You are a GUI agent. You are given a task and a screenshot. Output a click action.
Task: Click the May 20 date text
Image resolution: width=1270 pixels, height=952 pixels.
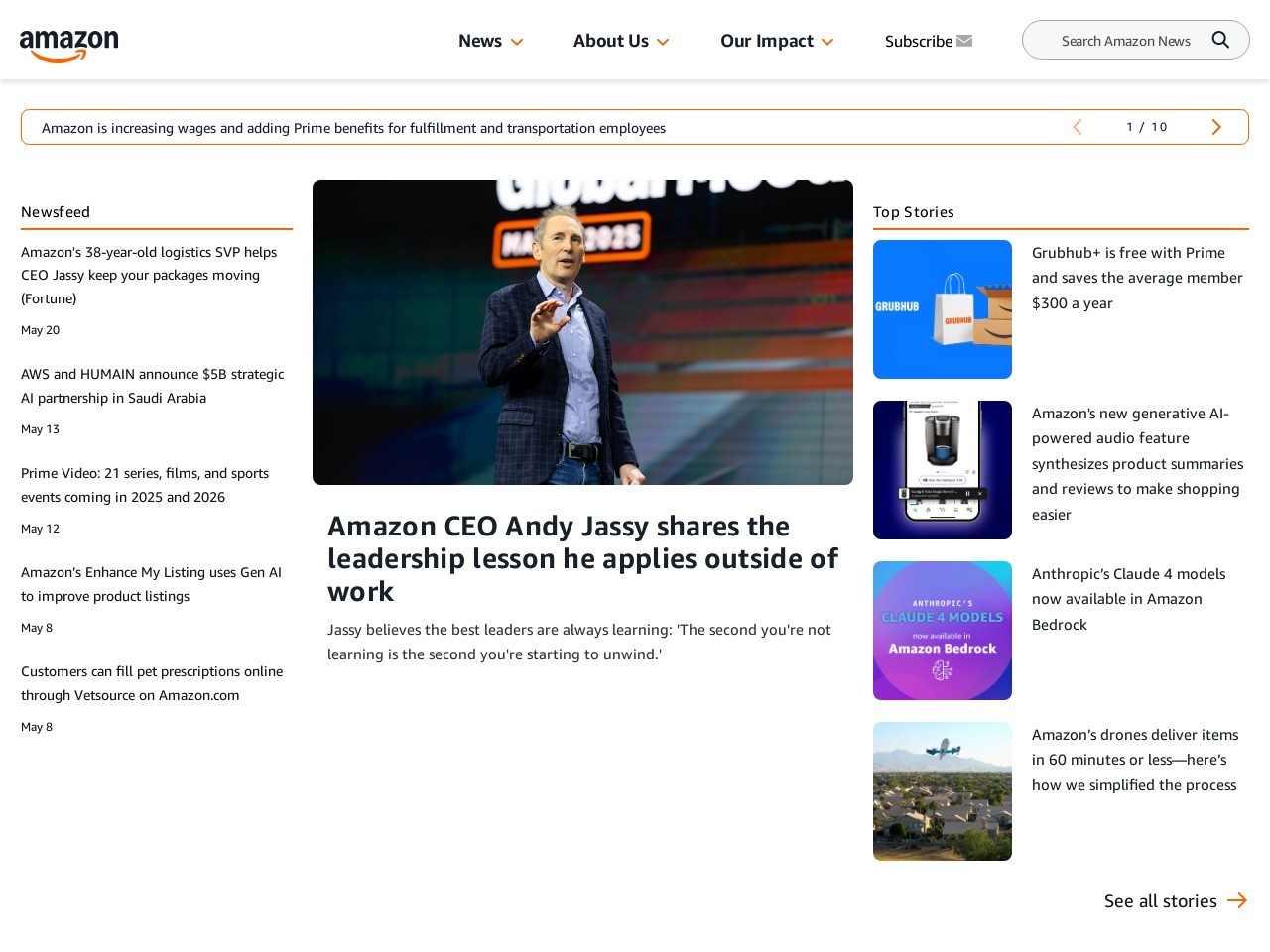point(40,330)
